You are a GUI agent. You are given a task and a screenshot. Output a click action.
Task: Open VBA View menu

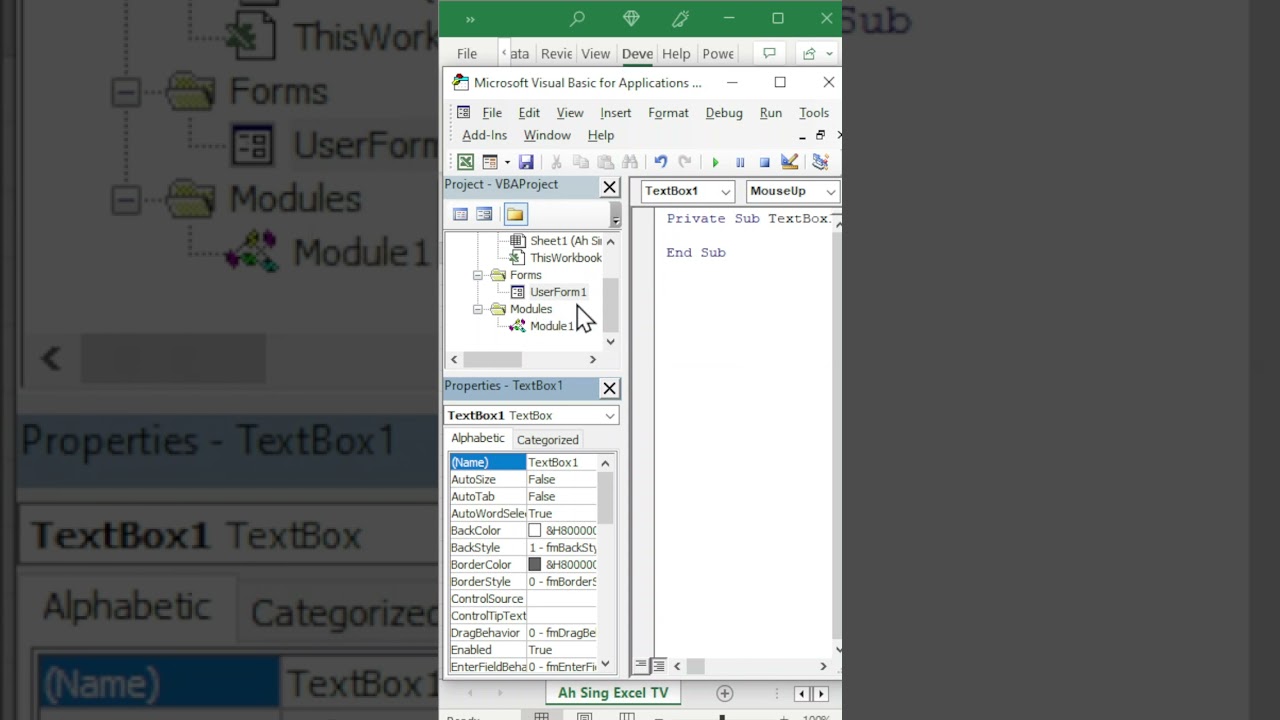(570, 113)
